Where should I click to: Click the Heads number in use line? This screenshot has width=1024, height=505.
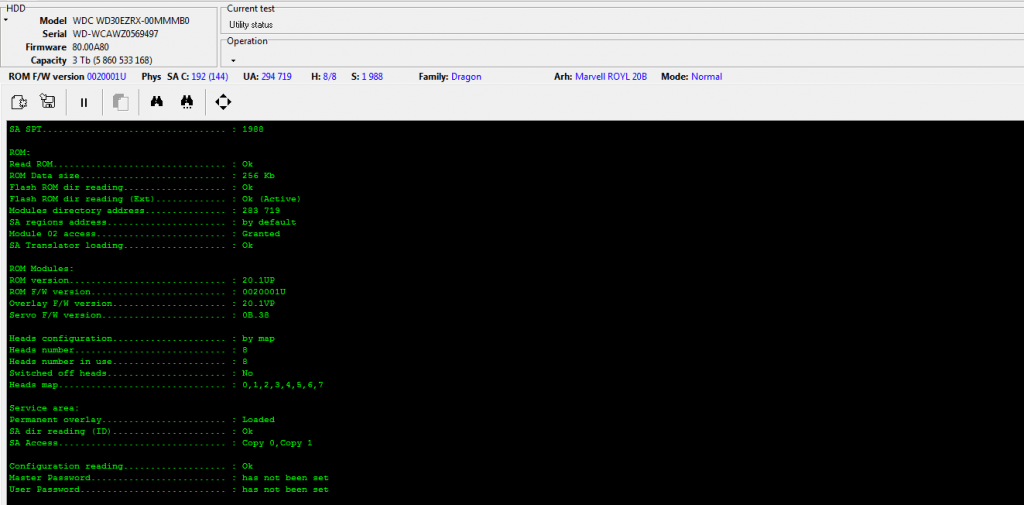(129, 361)
